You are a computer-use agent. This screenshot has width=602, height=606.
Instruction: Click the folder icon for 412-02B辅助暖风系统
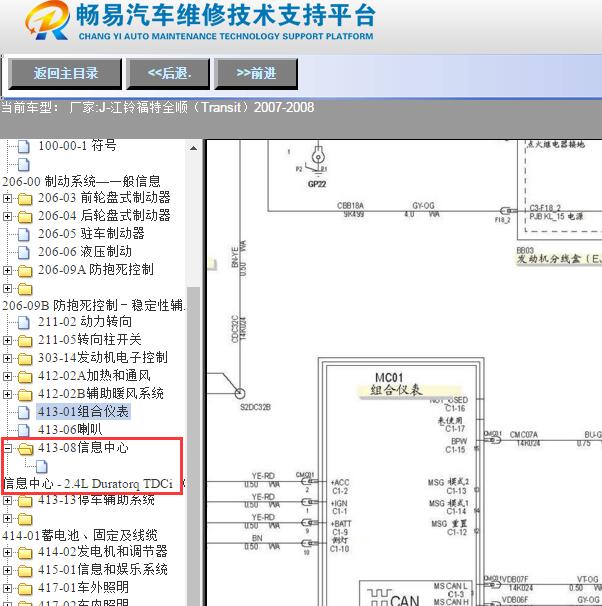[x=25, y=394]
